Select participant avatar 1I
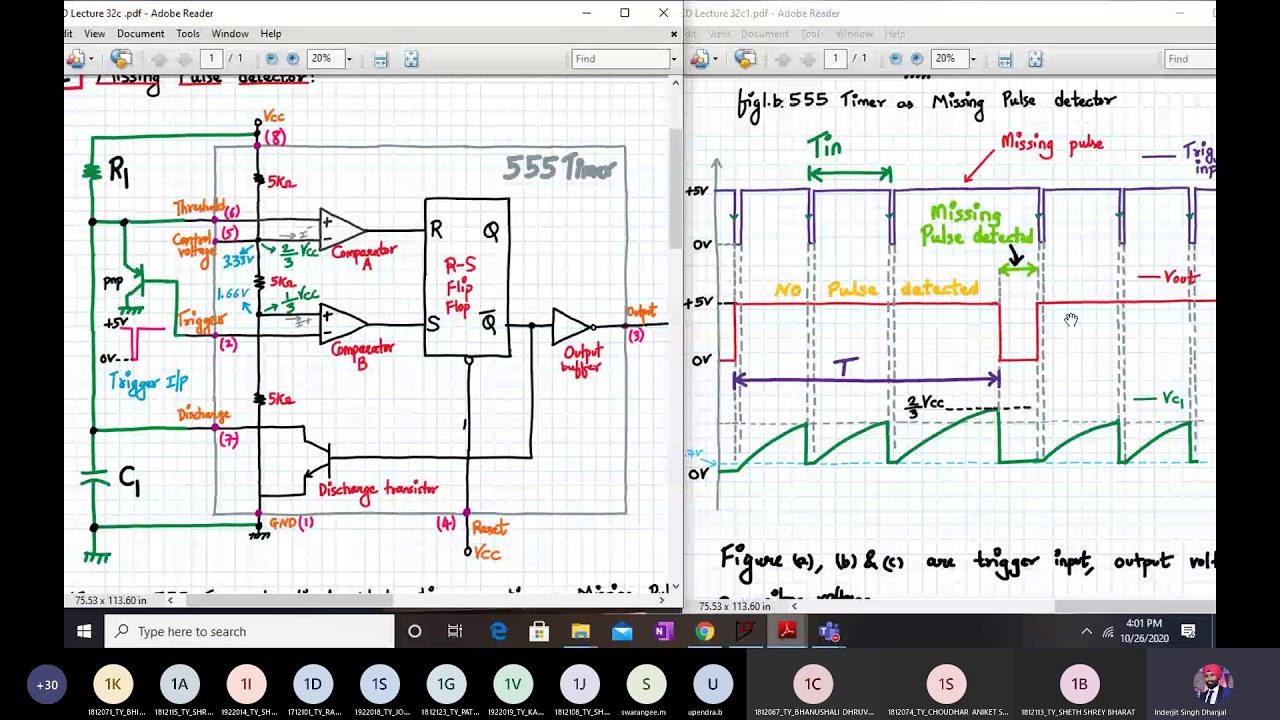This screenshot has height=720, width=1280. coord(246,685)
